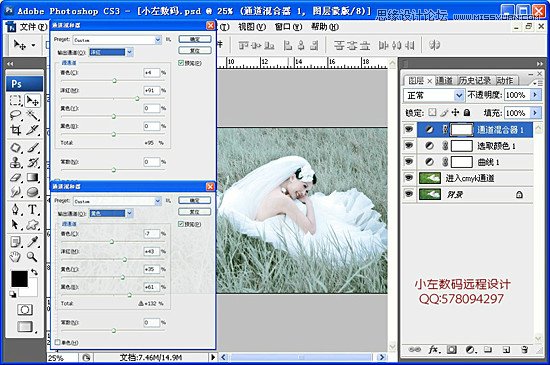The image size is (550, 365).
Task: Select the Dodge tool
Action: pos(32,192)
